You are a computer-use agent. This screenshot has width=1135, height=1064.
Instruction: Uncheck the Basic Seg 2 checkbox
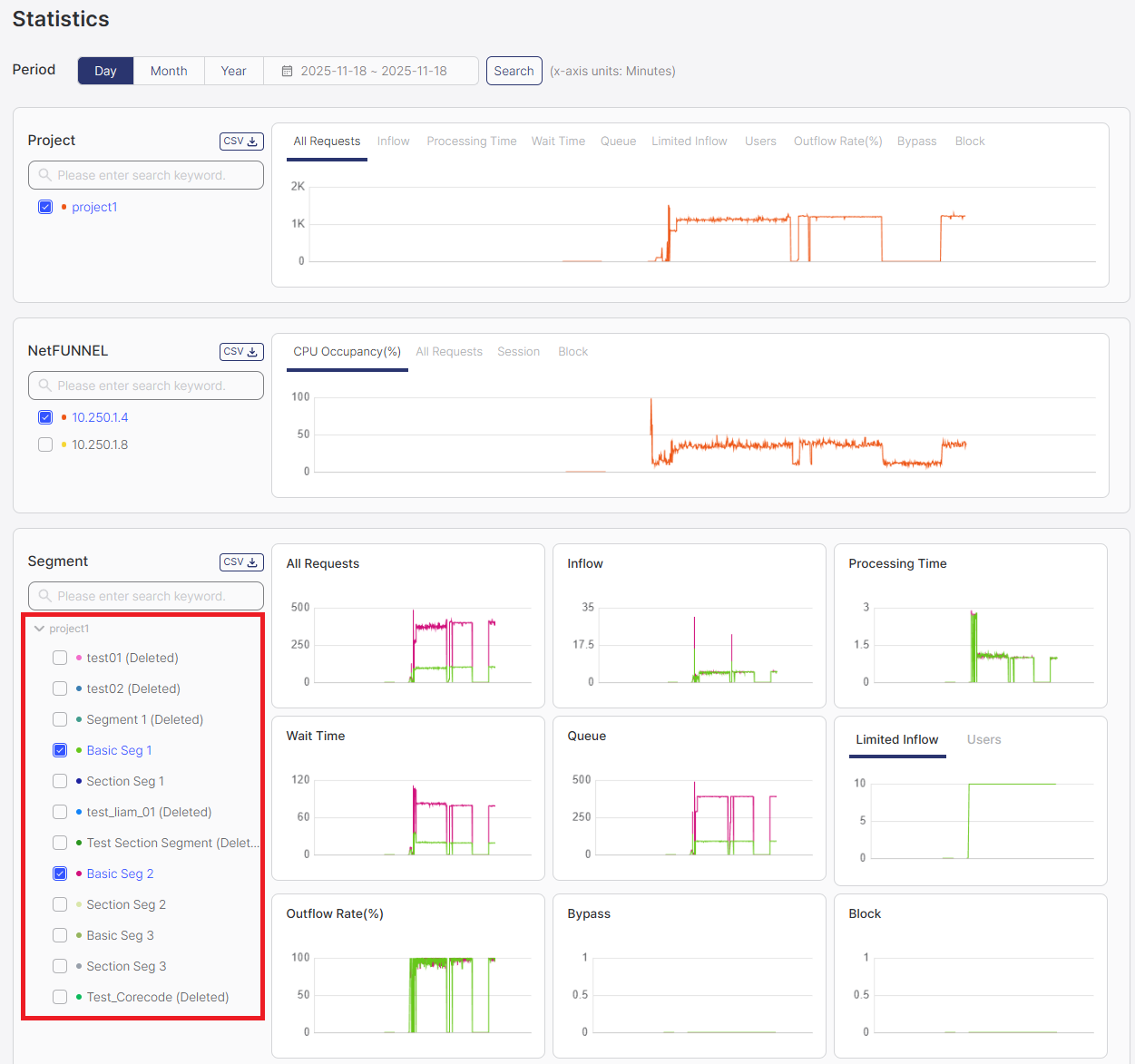(60, 874)
